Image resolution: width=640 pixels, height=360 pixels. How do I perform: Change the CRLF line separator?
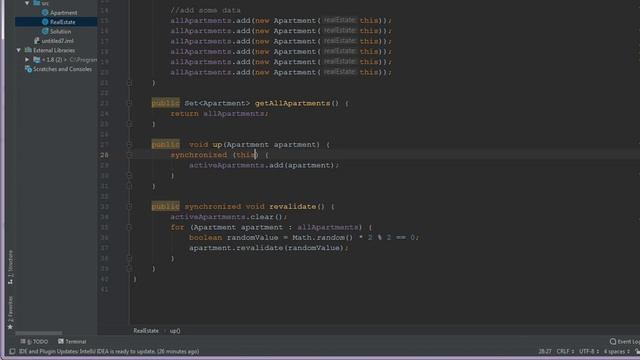(565, 351)
